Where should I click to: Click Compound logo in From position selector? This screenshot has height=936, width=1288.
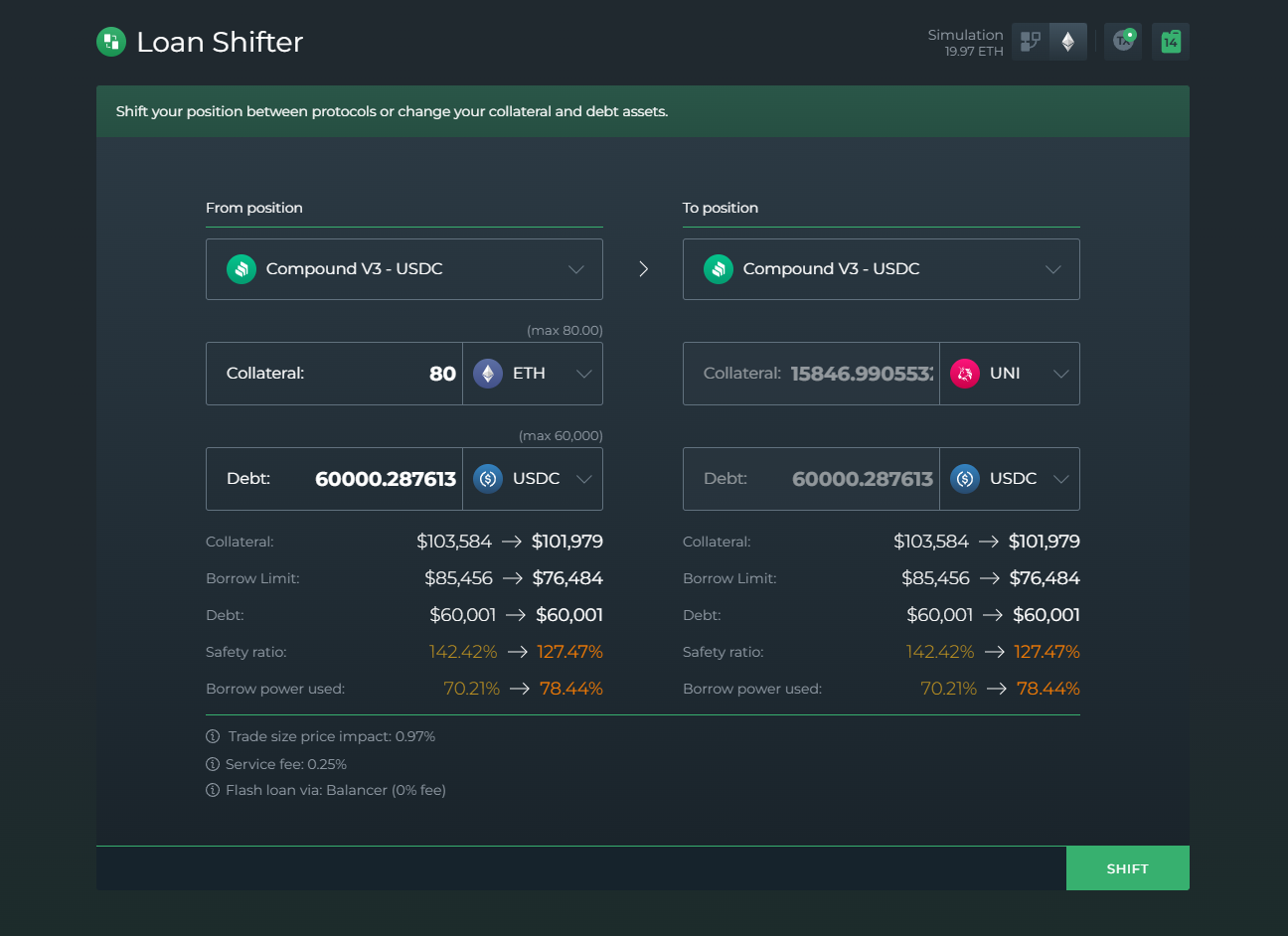coord(241,269)
